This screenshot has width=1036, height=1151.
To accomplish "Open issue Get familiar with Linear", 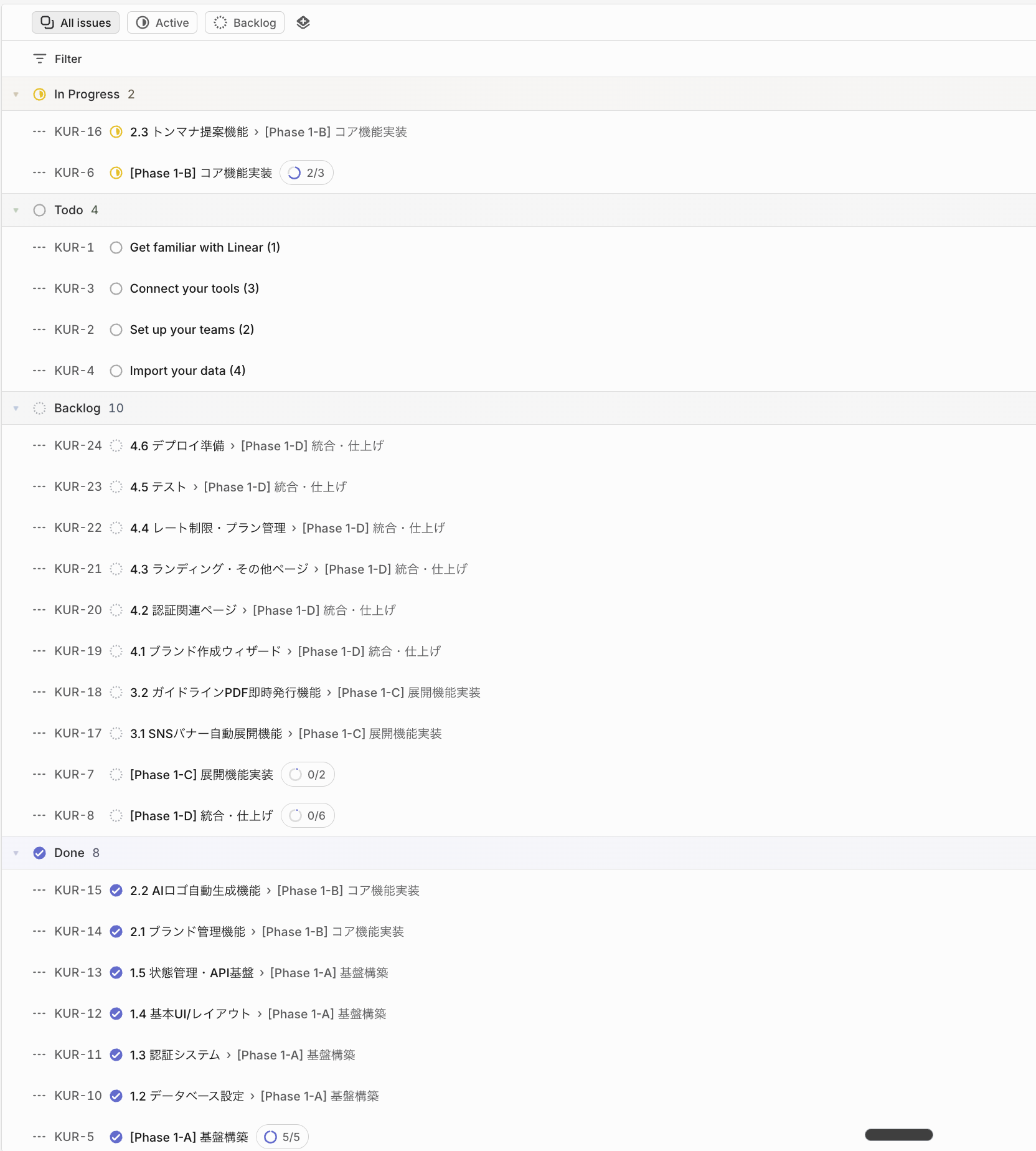I will point(205,248).
